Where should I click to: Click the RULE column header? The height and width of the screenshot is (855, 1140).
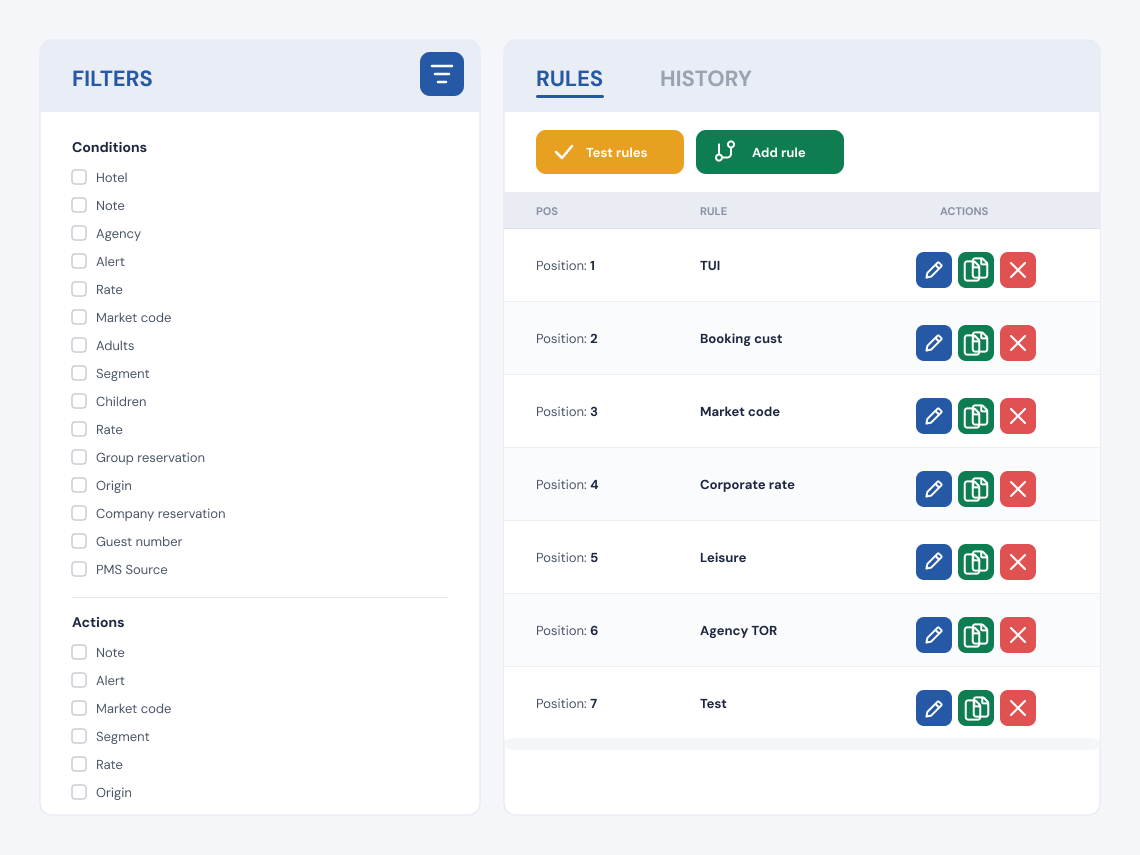[713, 212]
